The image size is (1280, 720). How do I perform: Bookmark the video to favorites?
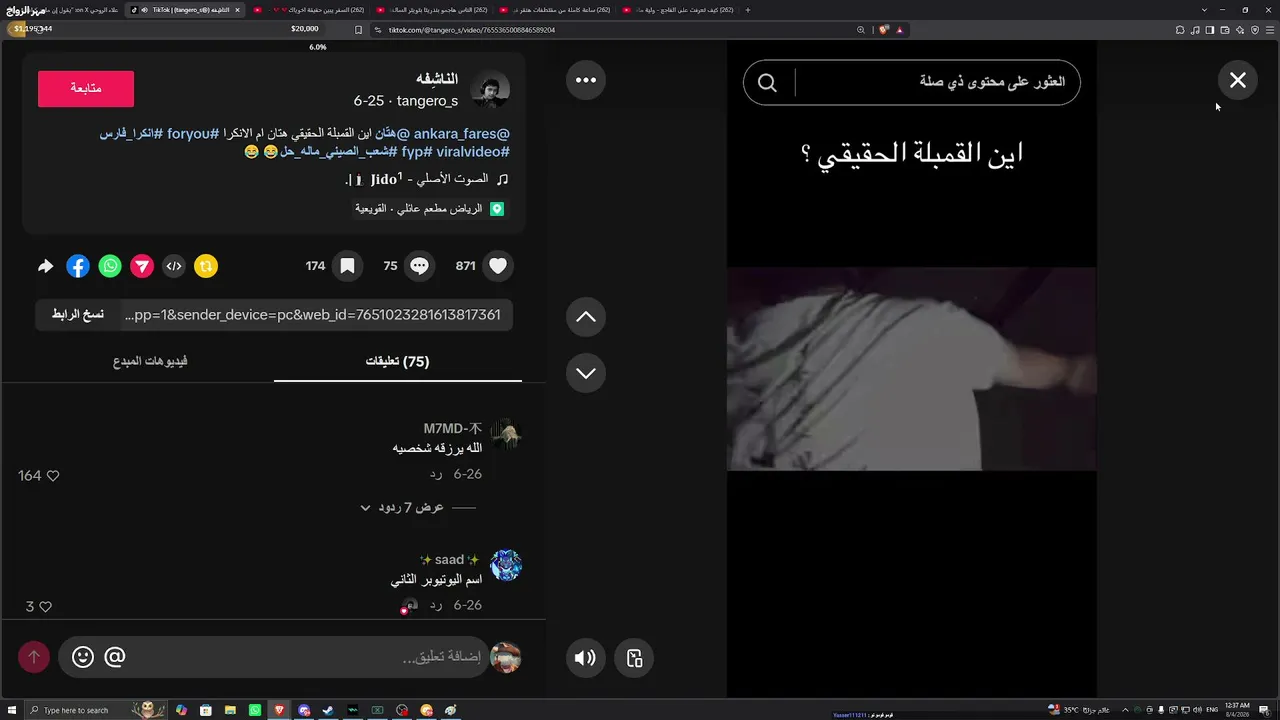pyautogui.click(x=347, y=266)
